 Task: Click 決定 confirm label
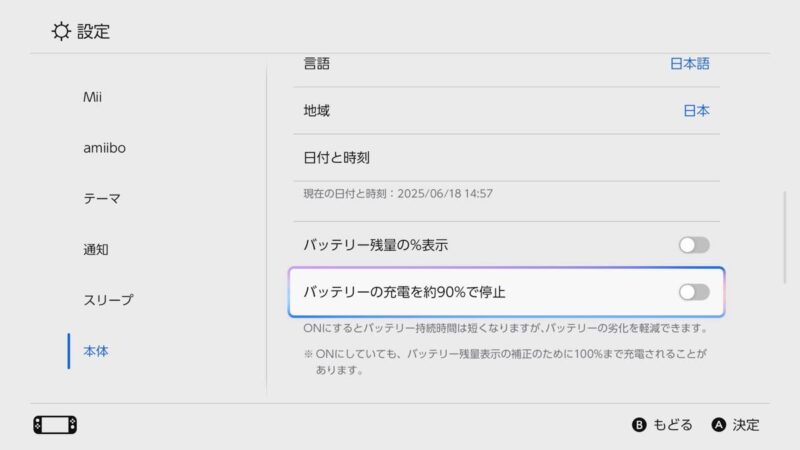coord(746,424)
